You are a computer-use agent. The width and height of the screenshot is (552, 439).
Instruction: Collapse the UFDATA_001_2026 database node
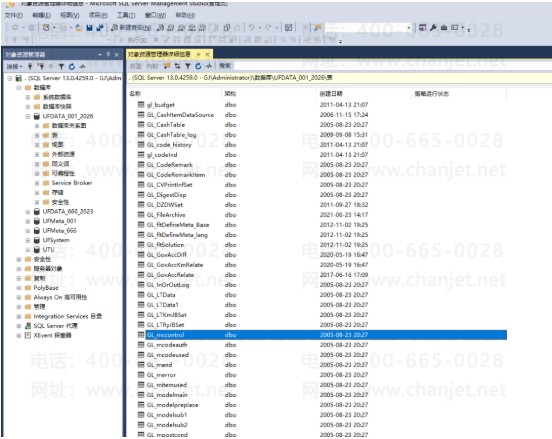pos(28,116)
